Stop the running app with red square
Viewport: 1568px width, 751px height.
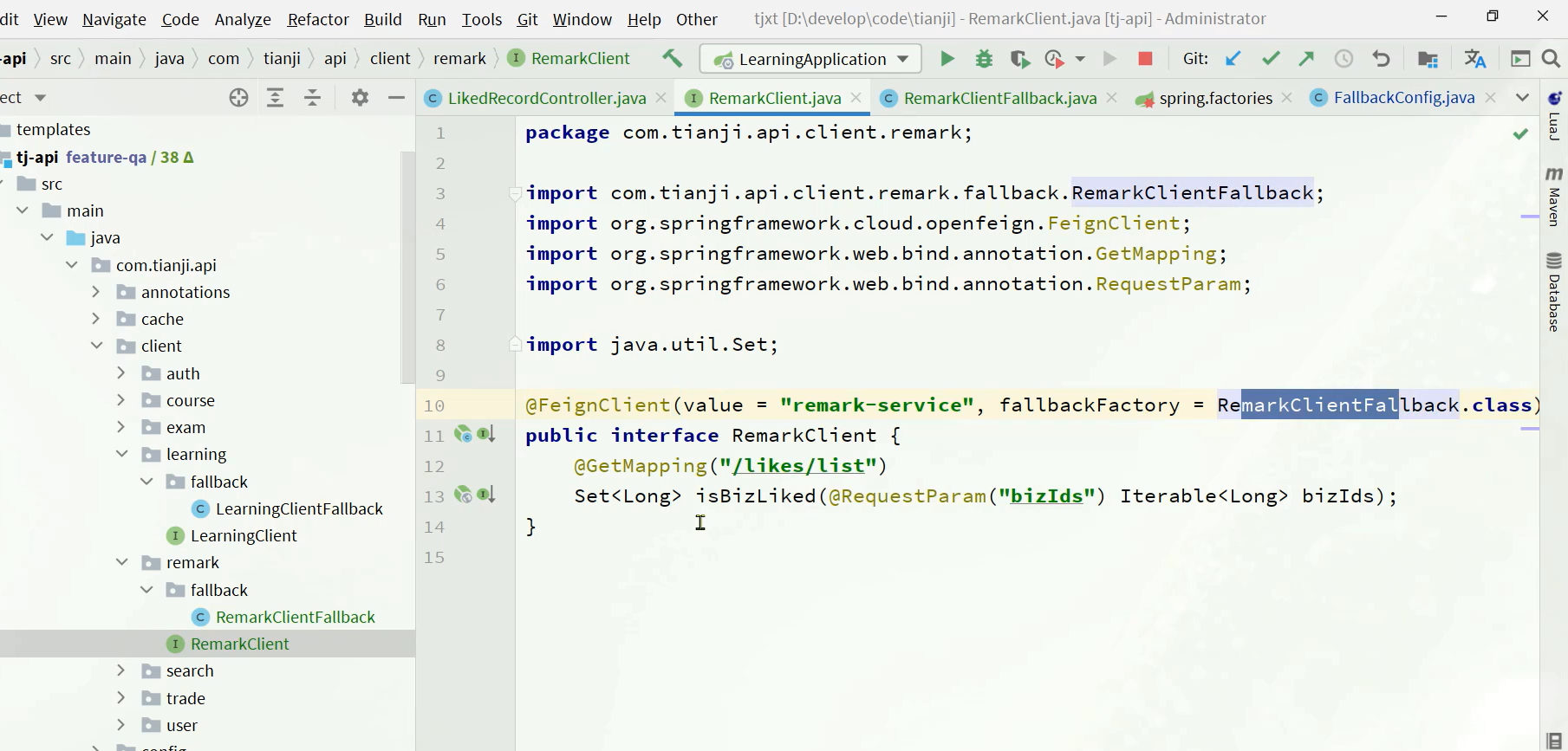1145,59
